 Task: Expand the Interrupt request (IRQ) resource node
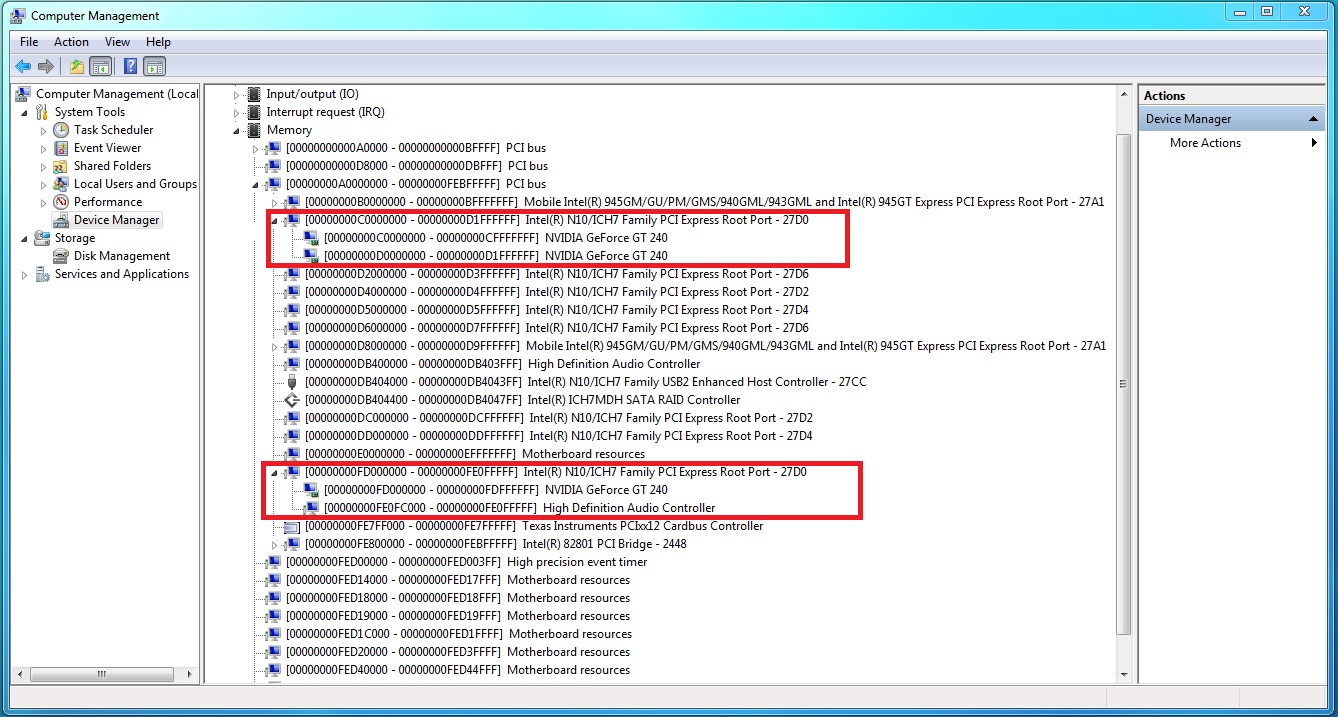click(x=237, y=112)
